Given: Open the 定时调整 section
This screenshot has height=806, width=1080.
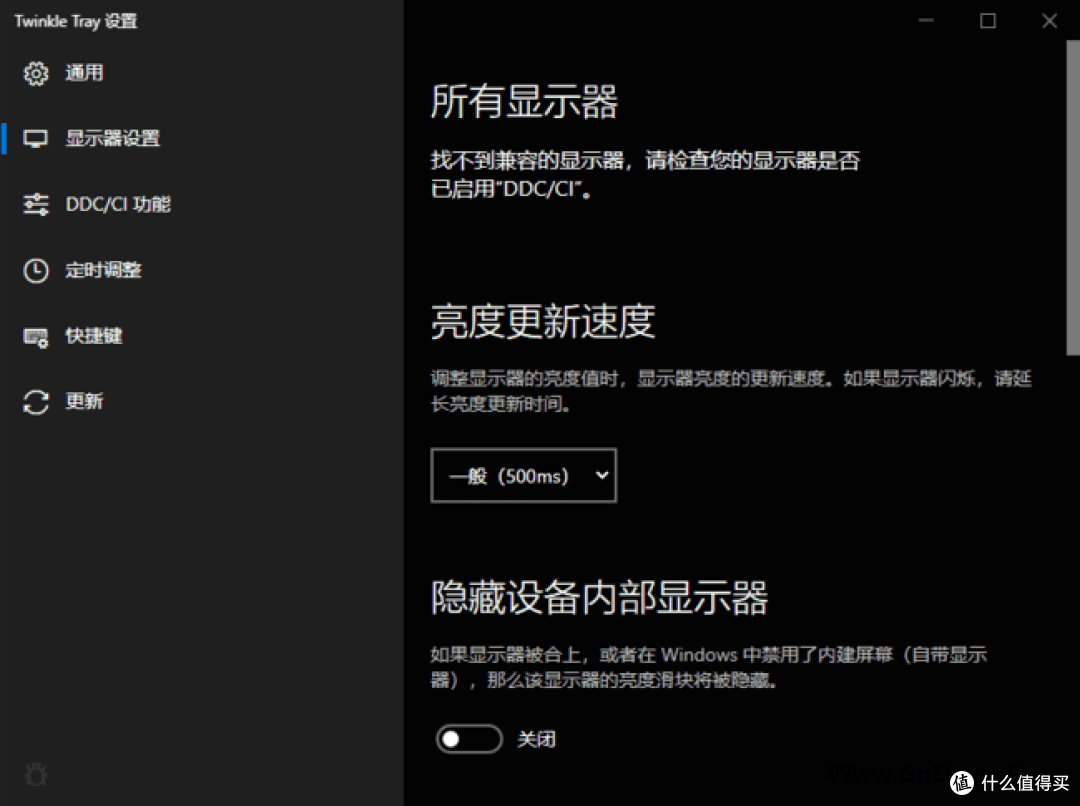Looking at the screenshot, I should [x=202, y=270].
